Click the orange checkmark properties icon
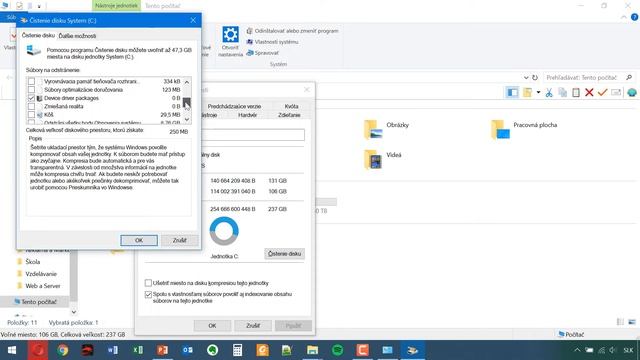This screenshot has height=360, width=640. [602, 93]
